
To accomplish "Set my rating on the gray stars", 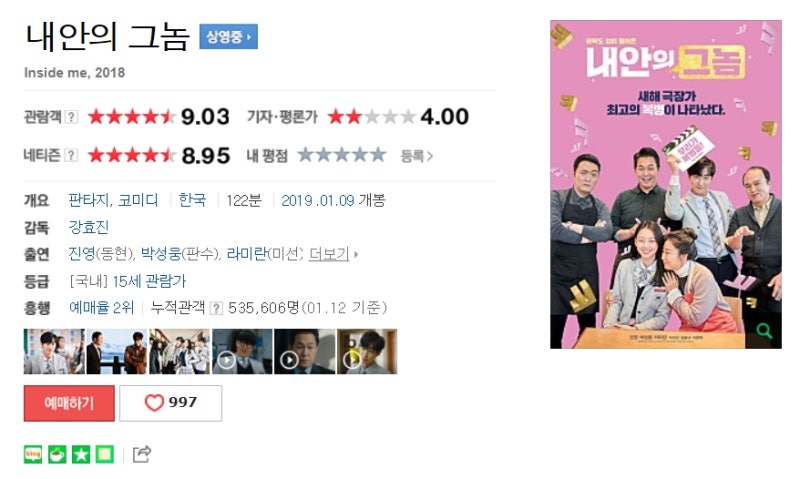I will [341, 155].
